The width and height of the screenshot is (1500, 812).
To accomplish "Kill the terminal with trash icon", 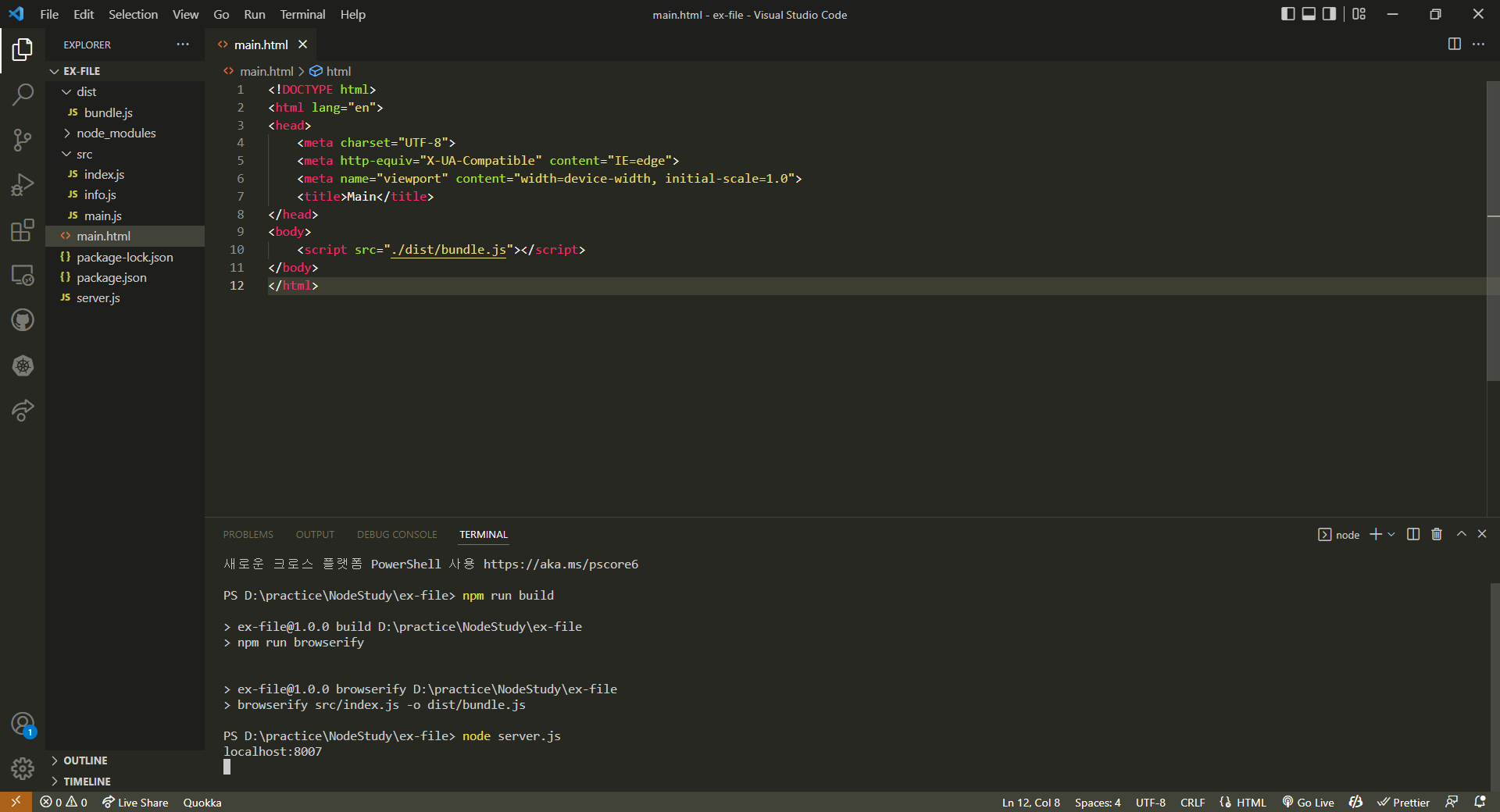I will pyautogui.click(x=1437, y=534).
